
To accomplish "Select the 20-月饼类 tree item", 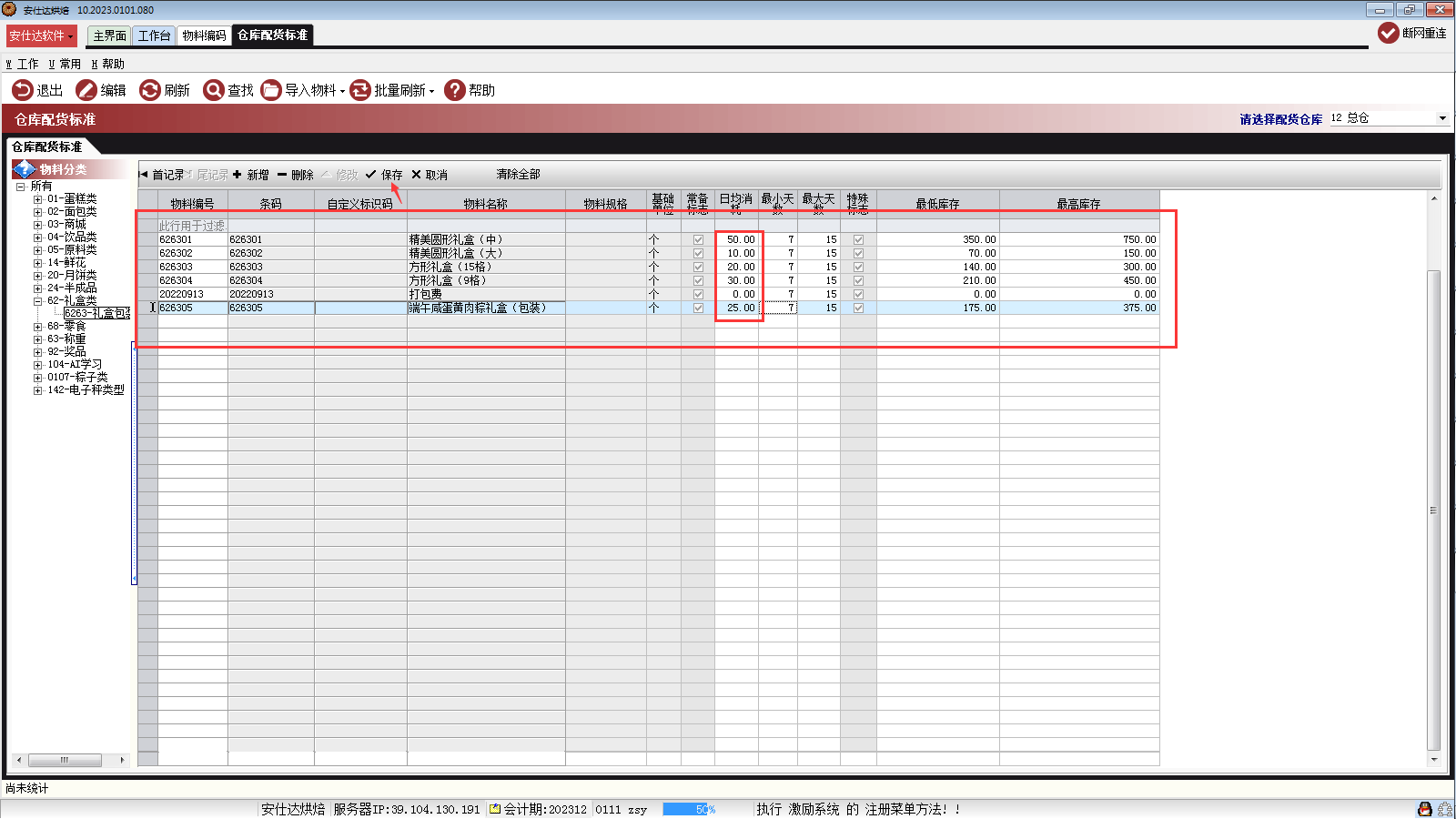I will 72,276.
